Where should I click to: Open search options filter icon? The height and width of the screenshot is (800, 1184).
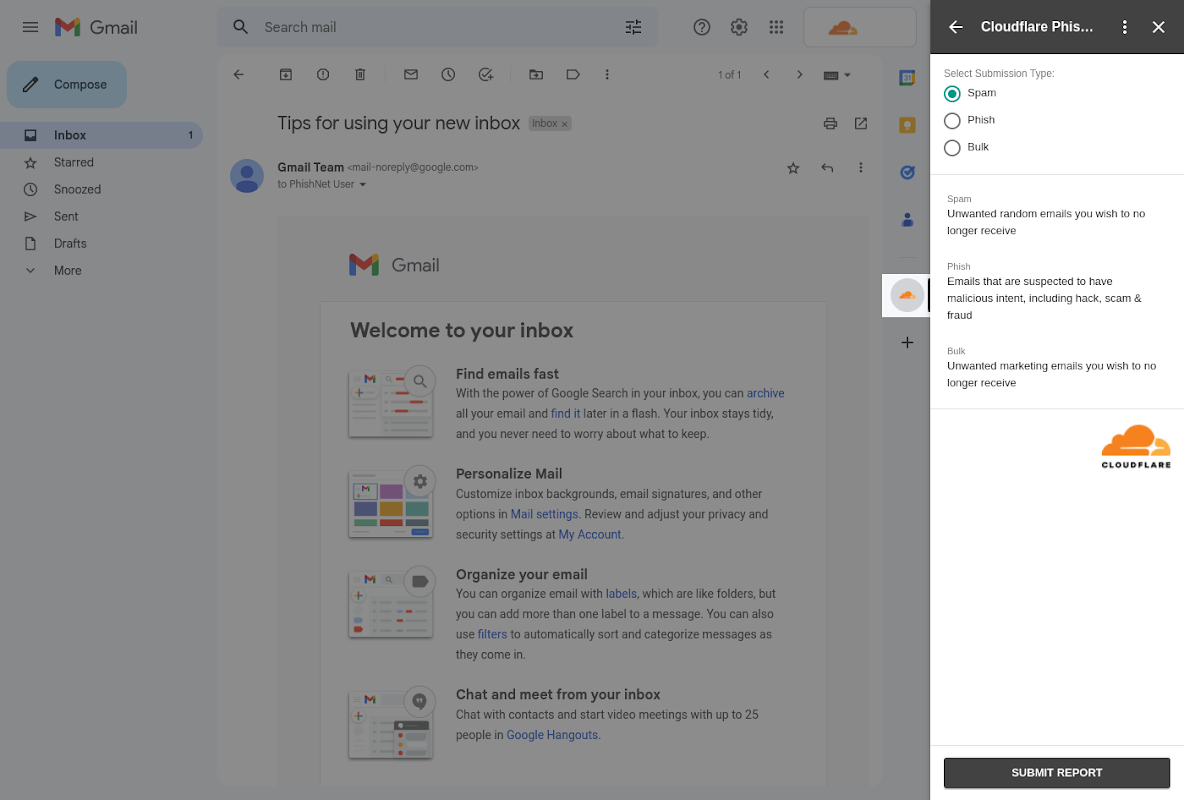click(x=633, y=27)
